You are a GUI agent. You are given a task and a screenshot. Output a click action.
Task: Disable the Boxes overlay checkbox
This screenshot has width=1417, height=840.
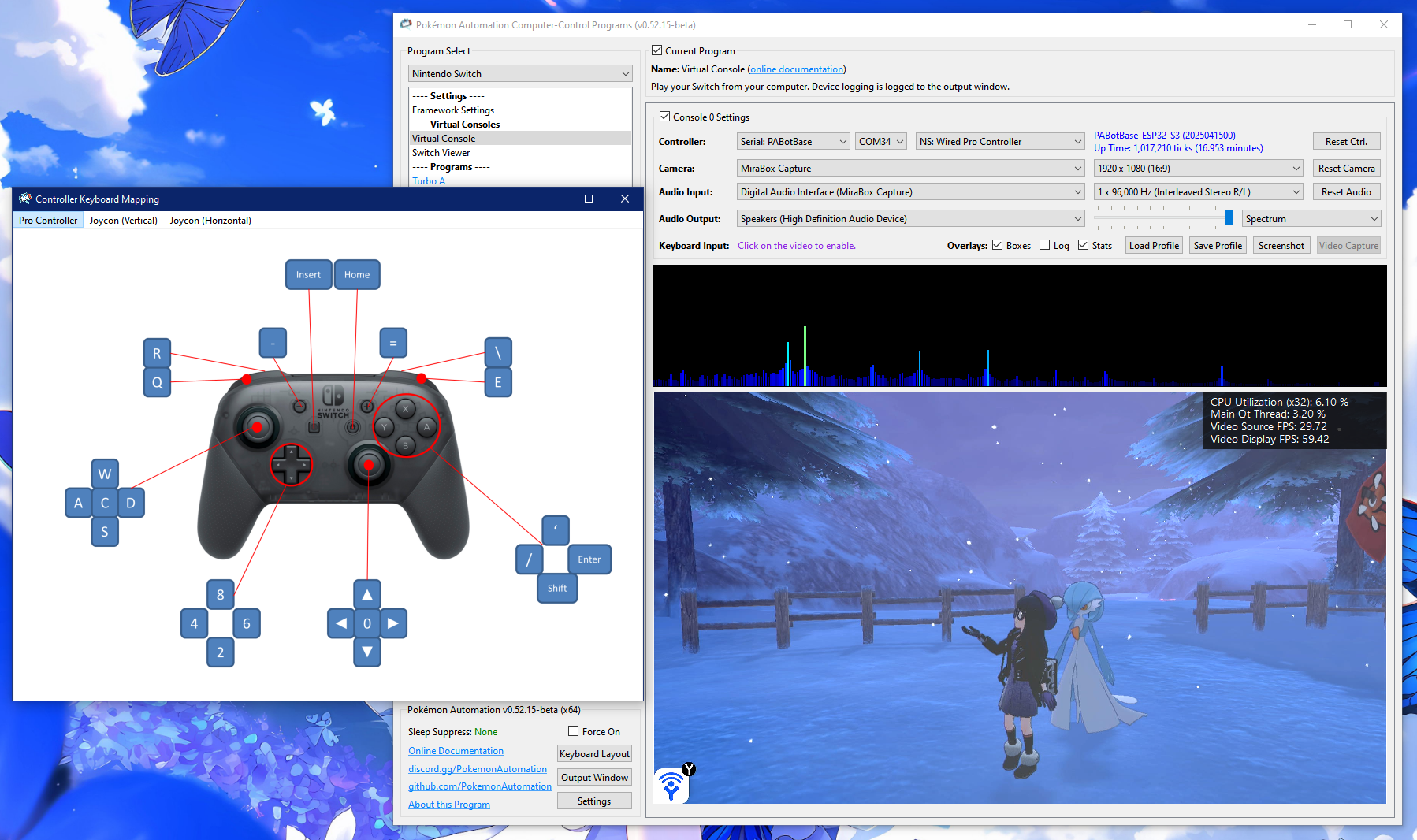[x=998, y=245]
